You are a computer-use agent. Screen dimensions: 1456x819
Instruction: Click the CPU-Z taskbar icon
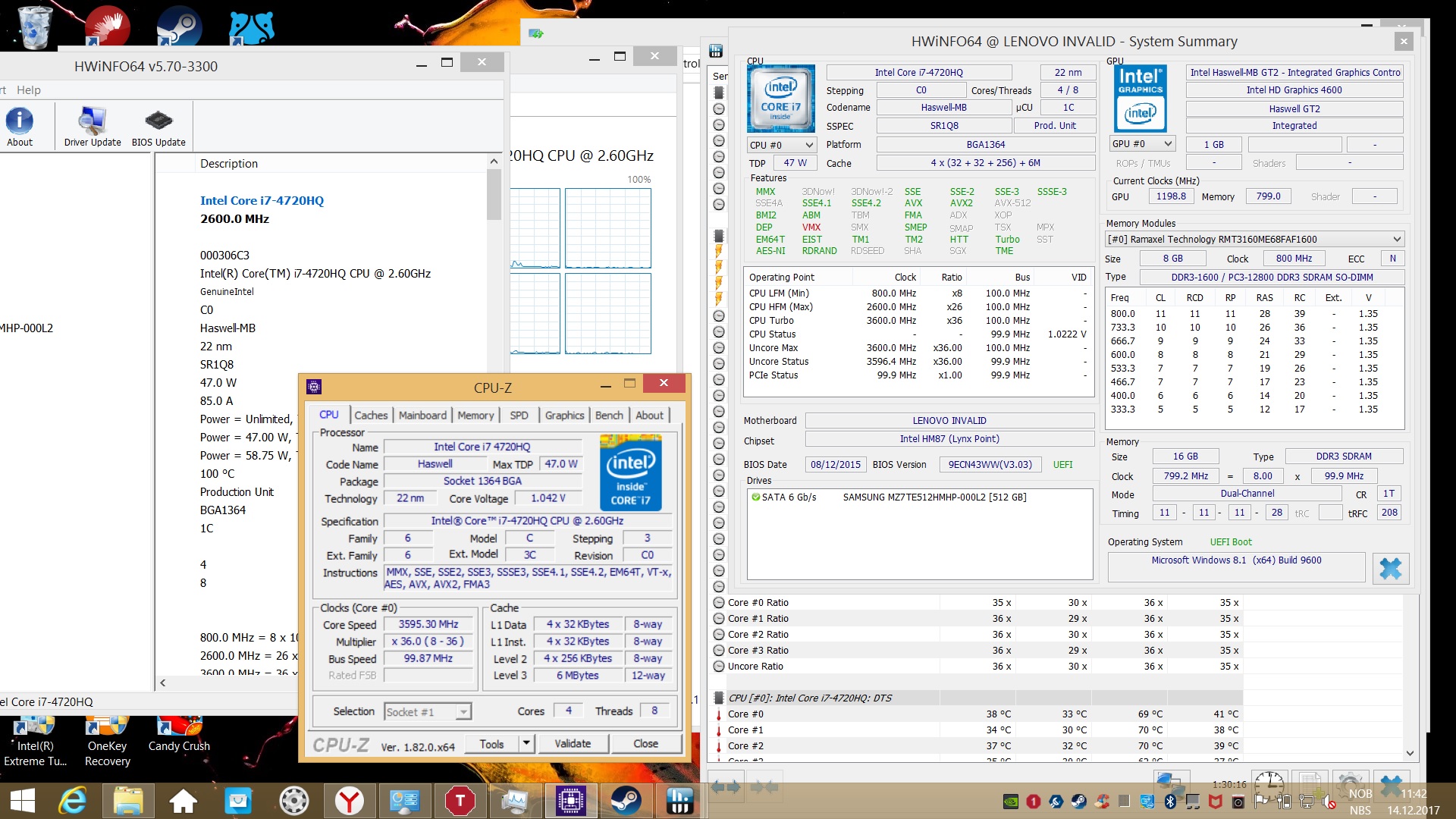click(x=570, y=801)
